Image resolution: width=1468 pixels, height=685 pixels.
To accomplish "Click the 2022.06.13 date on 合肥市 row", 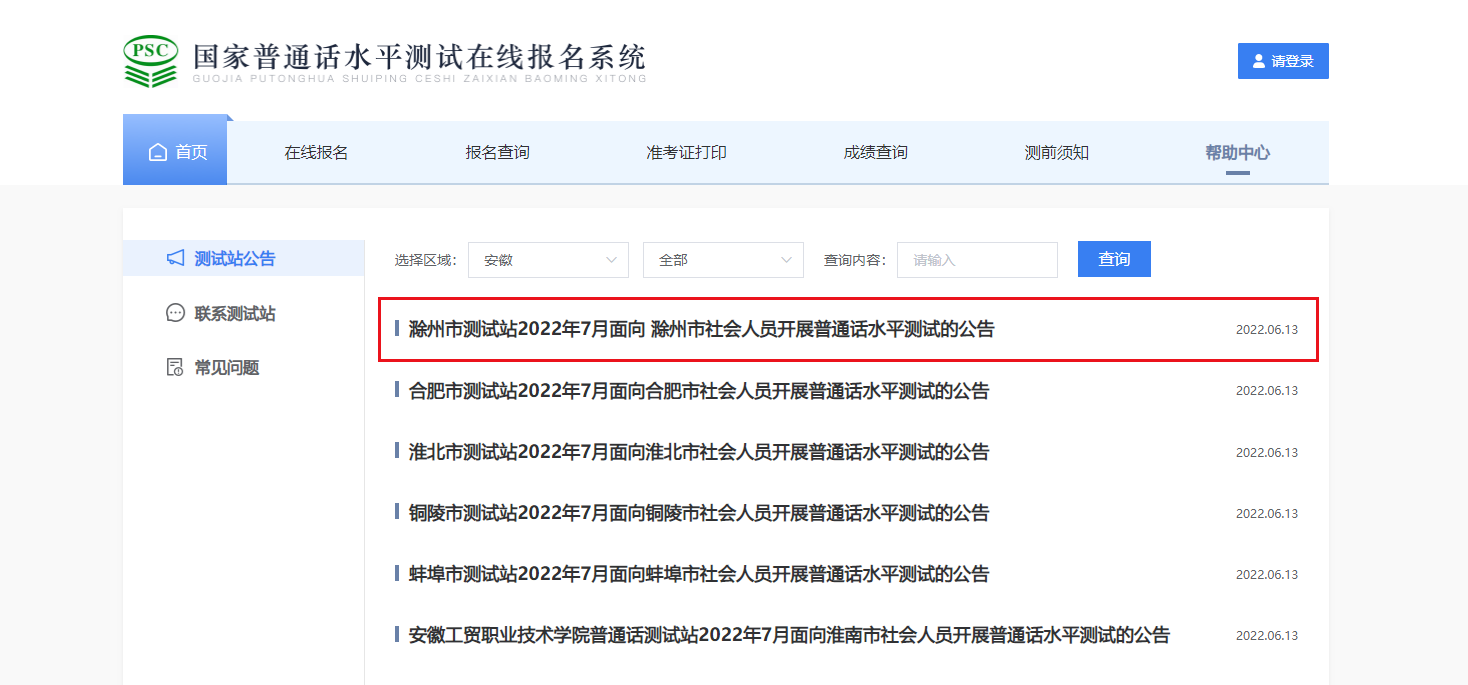I will tap(1267, 391).
